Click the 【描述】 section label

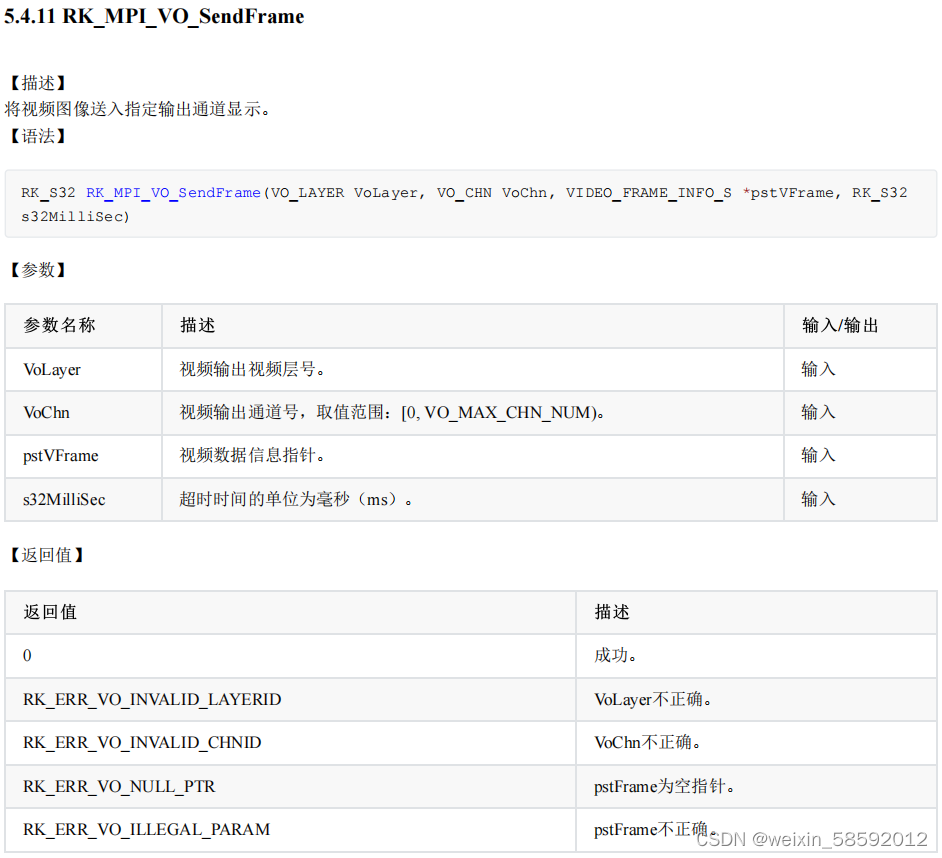(36, 82)
